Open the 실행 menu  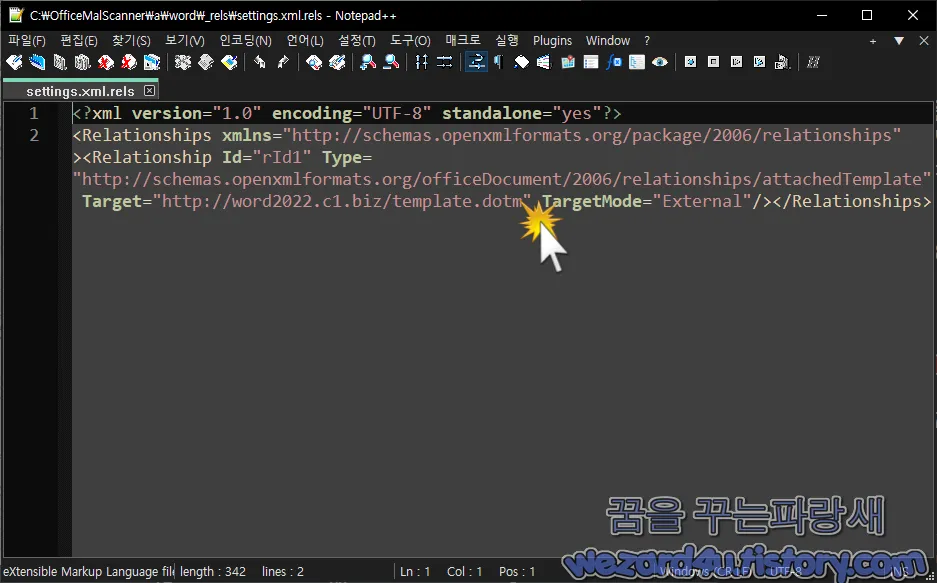click(x=507, y=41)
